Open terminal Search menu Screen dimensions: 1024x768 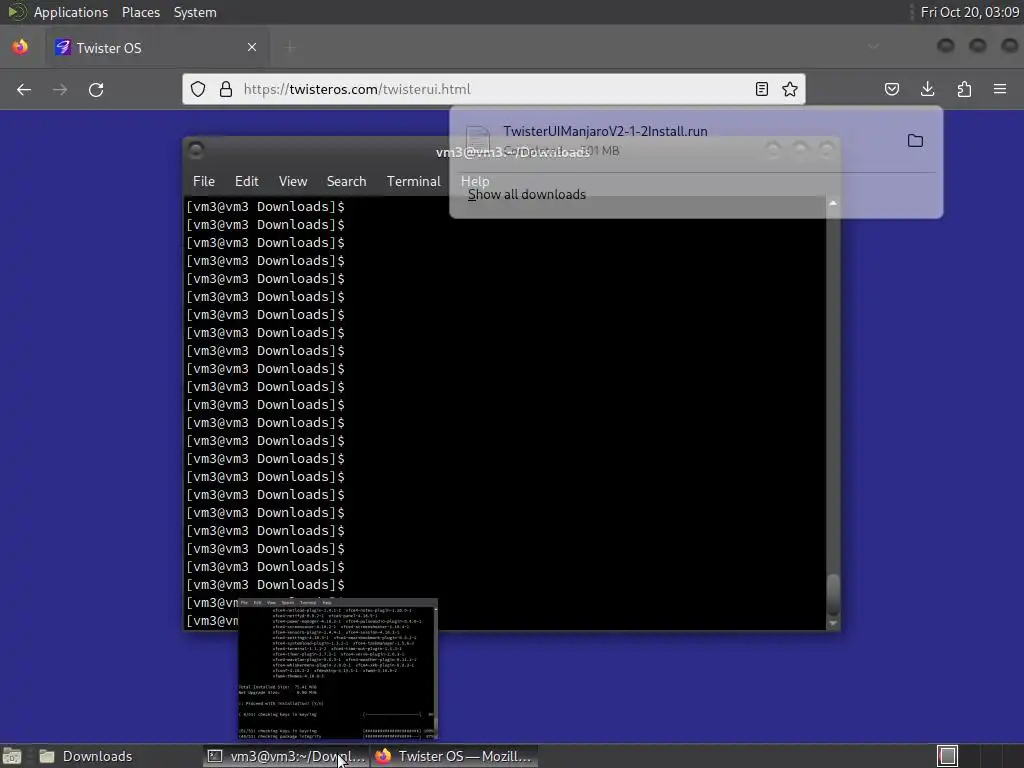[x=346, y=182]
